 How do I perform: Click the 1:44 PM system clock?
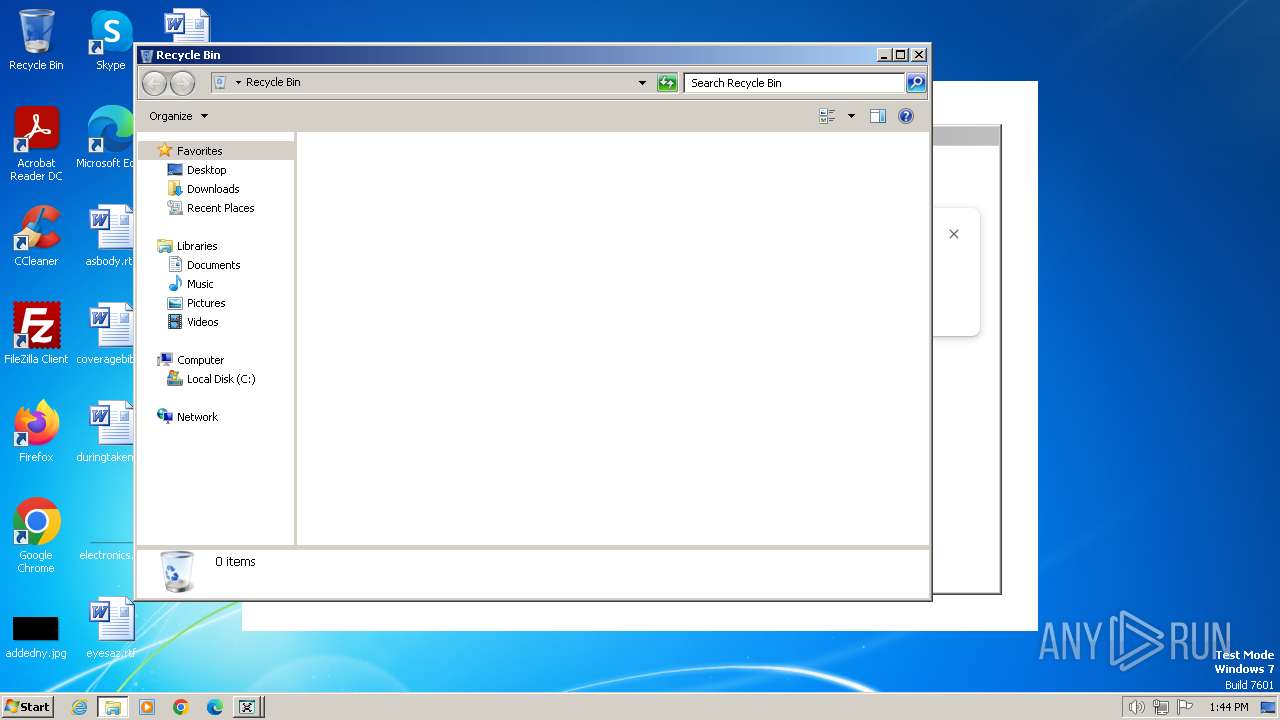(x=1228, y=707)
